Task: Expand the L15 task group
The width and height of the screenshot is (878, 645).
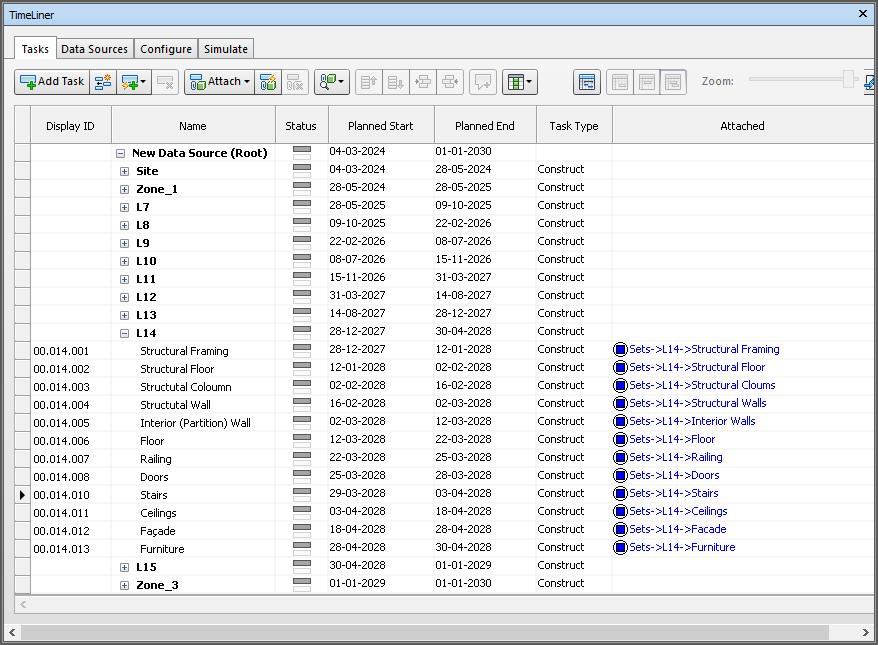Action: pos(124,567)
